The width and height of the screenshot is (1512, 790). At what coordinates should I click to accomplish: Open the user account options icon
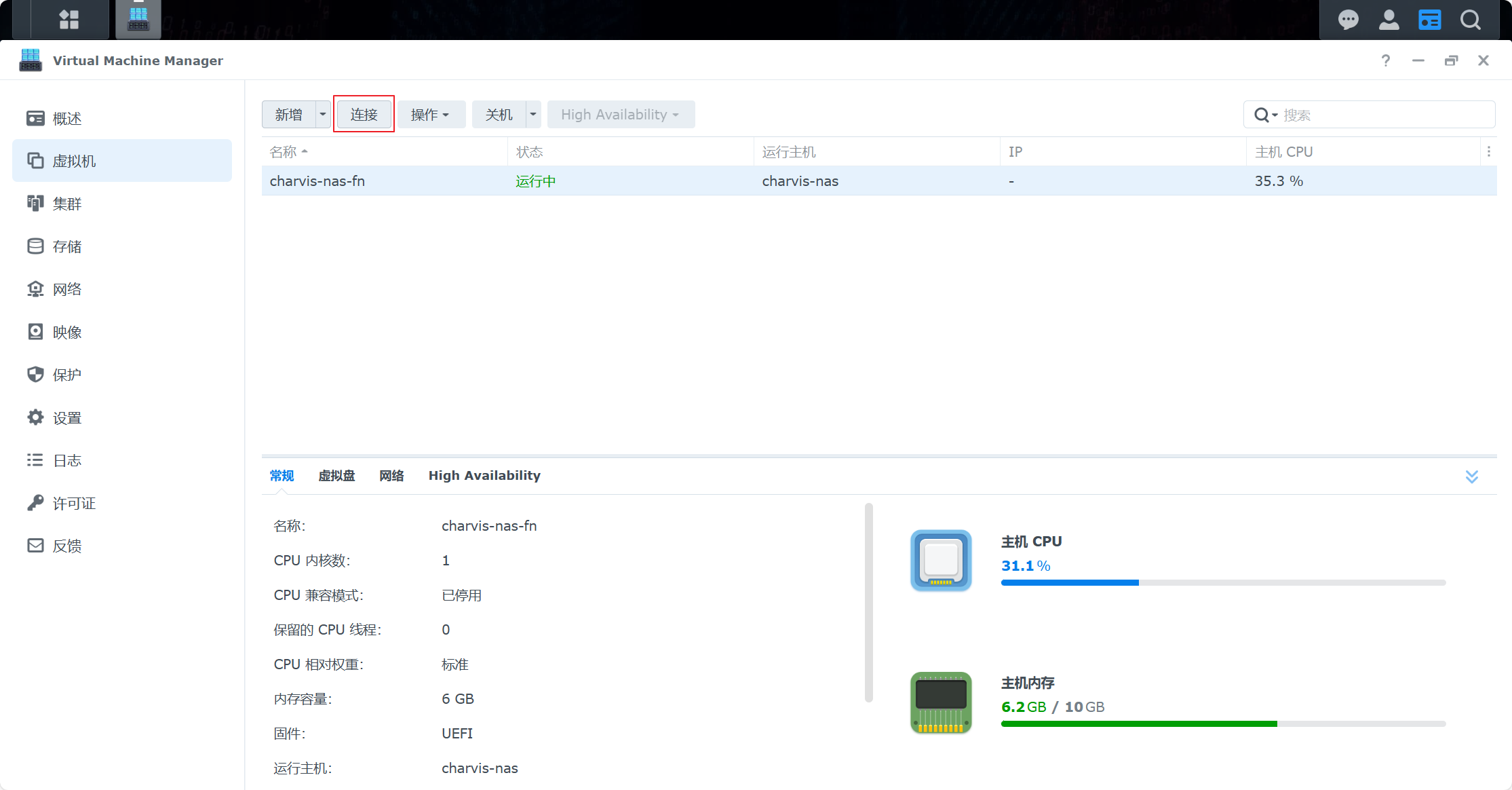tap(1389, 20)
